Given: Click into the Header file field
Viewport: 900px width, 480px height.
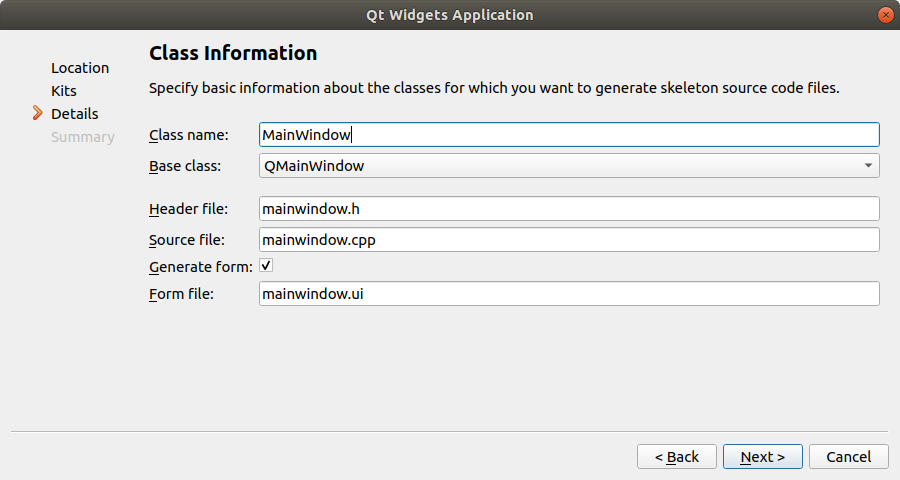Looking at the screenshot, I should click(568, 209).
